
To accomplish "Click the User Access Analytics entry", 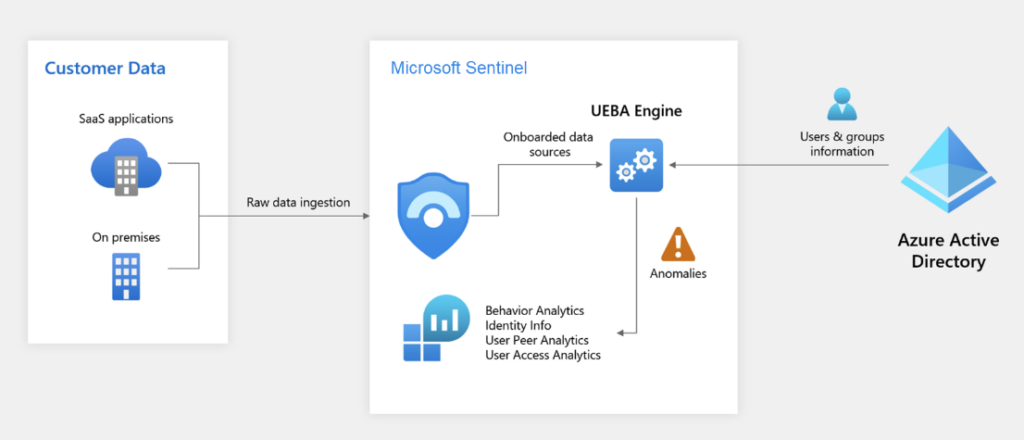I will tap(543, 355).
